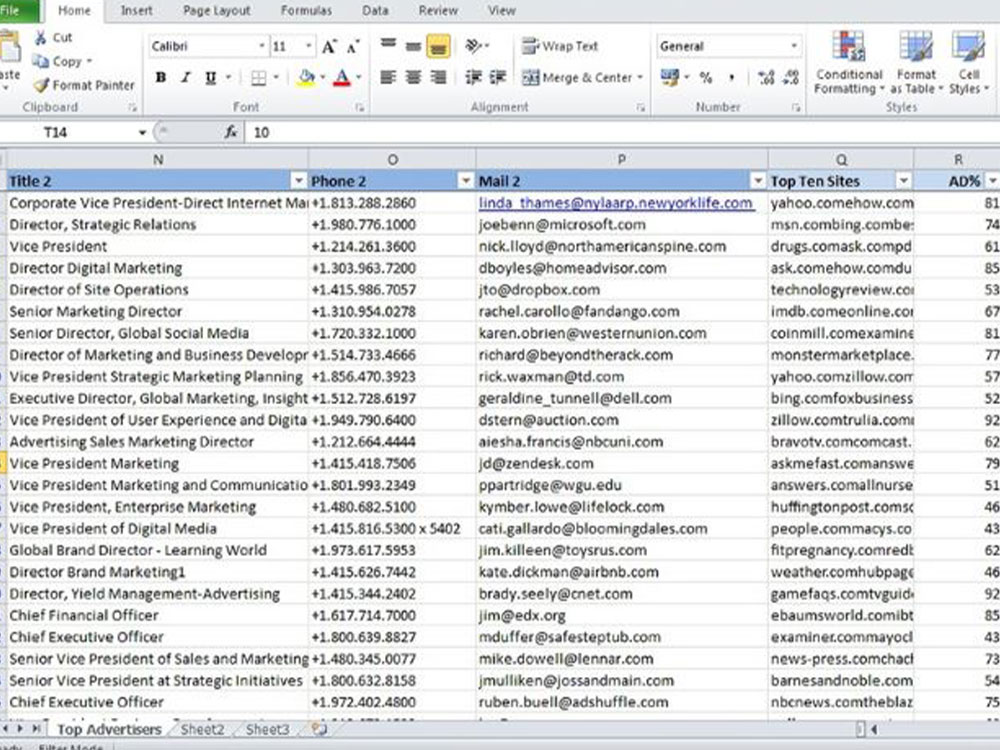Viewport: 1000px width, 750px height.
Task: Toggle Wrap Text
Action: 560,46
